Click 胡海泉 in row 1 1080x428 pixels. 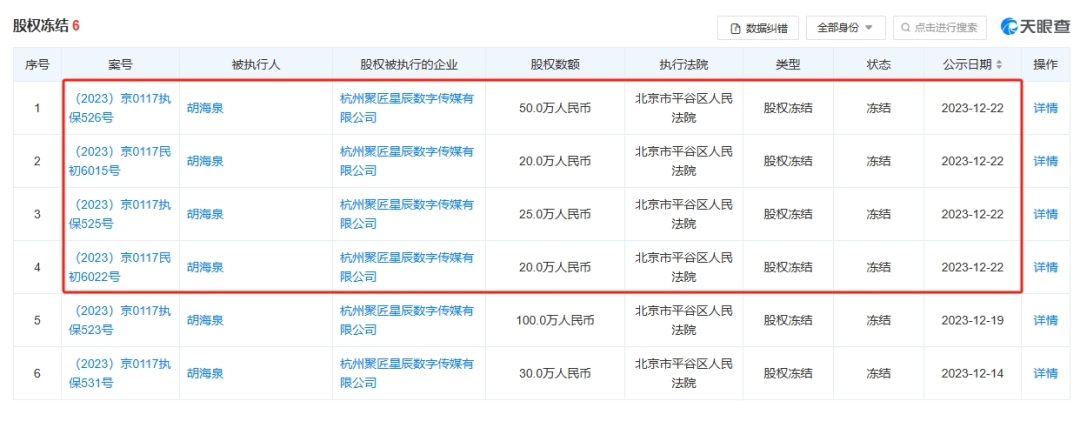[205, 108]
